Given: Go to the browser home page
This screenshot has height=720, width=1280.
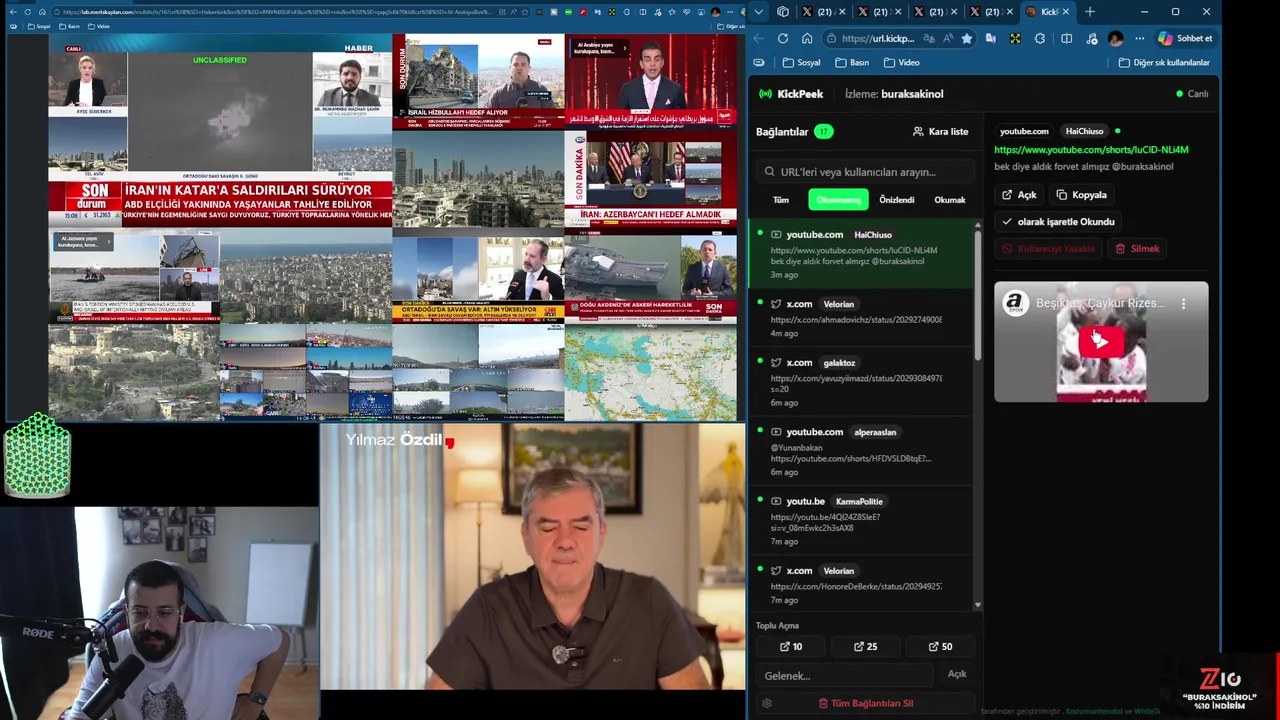Looking at the screenshot, I should point(807,38).
